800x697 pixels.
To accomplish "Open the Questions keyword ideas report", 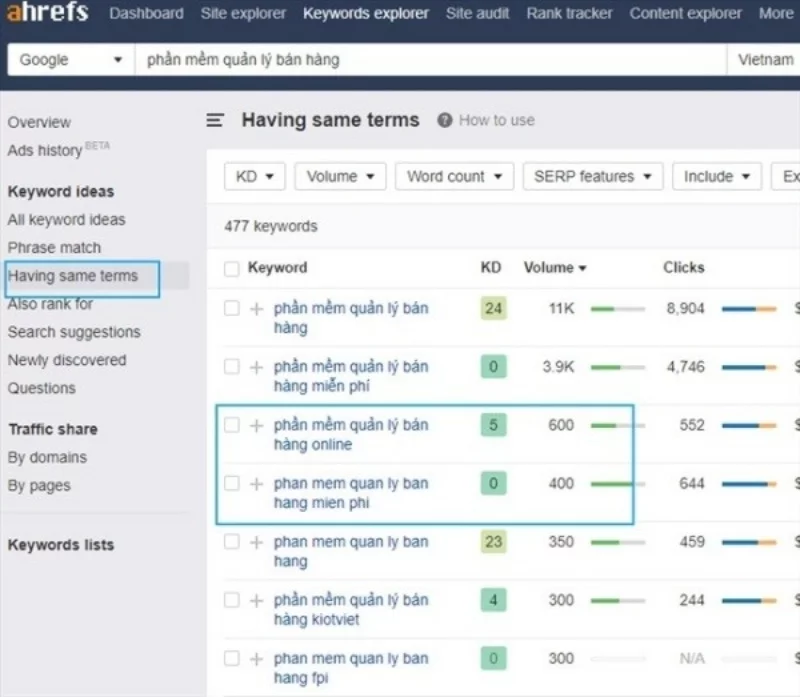I will point(41,388).
